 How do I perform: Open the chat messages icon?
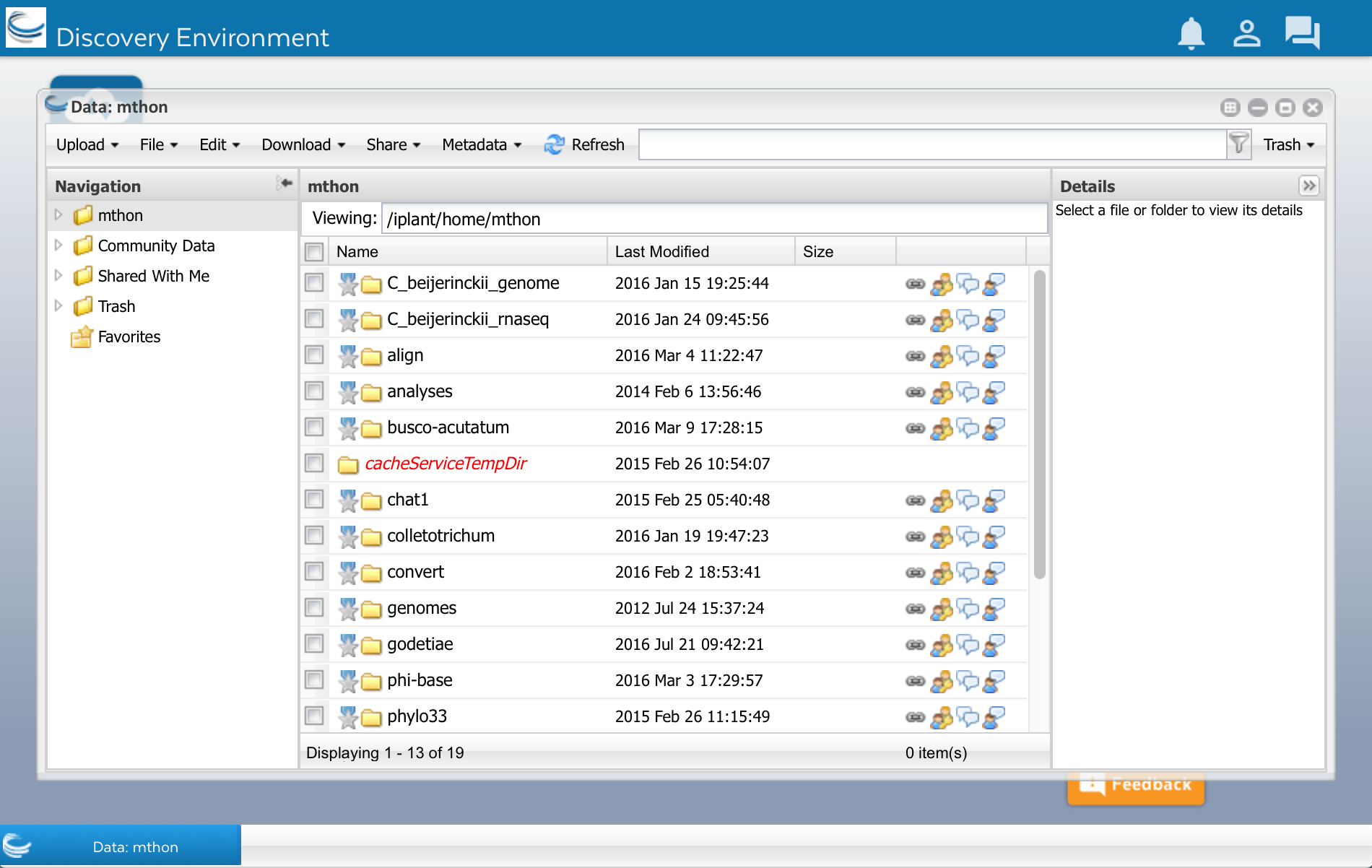pos(1303,33)
